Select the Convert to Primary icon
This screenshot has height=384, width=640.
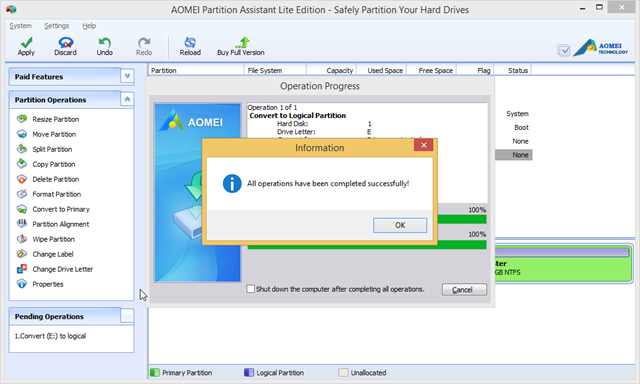22,209
